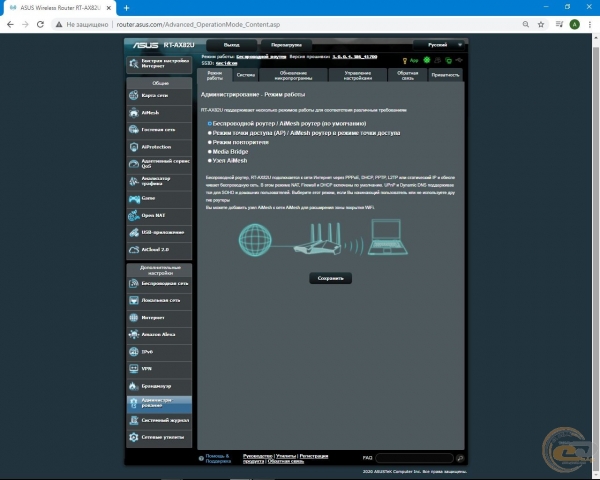Click the Reboot (Перезагрузка) button

pyautogui.click(x=286, y=45)
